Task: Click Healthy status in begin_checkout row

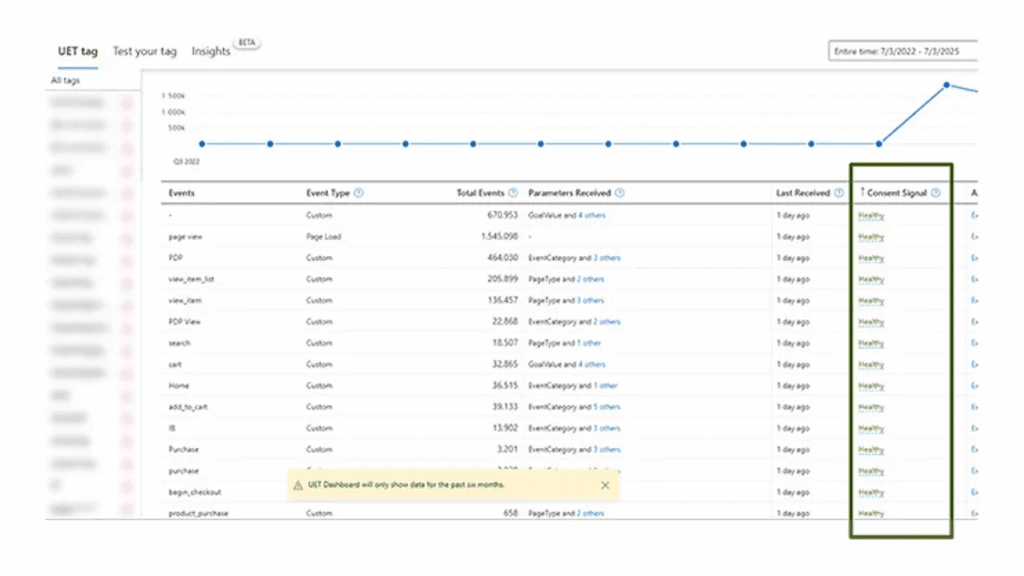Action: 871,492
